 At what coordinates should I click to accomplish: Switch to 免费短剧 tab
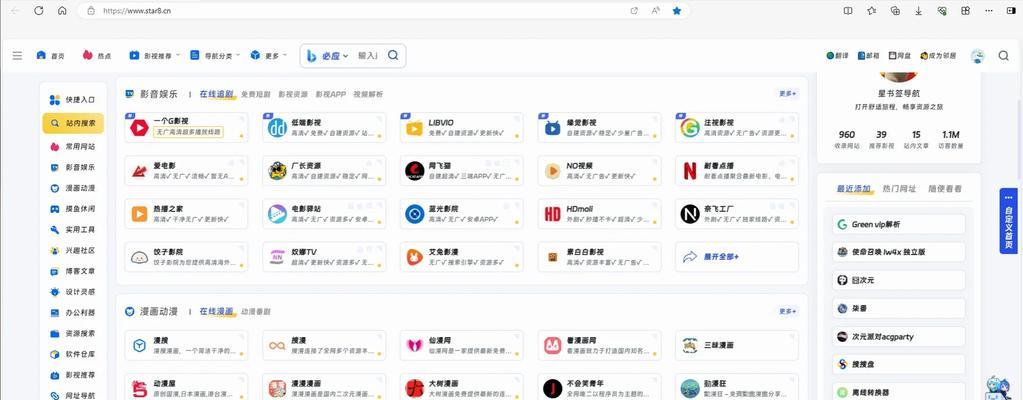(x=256, y=94)
